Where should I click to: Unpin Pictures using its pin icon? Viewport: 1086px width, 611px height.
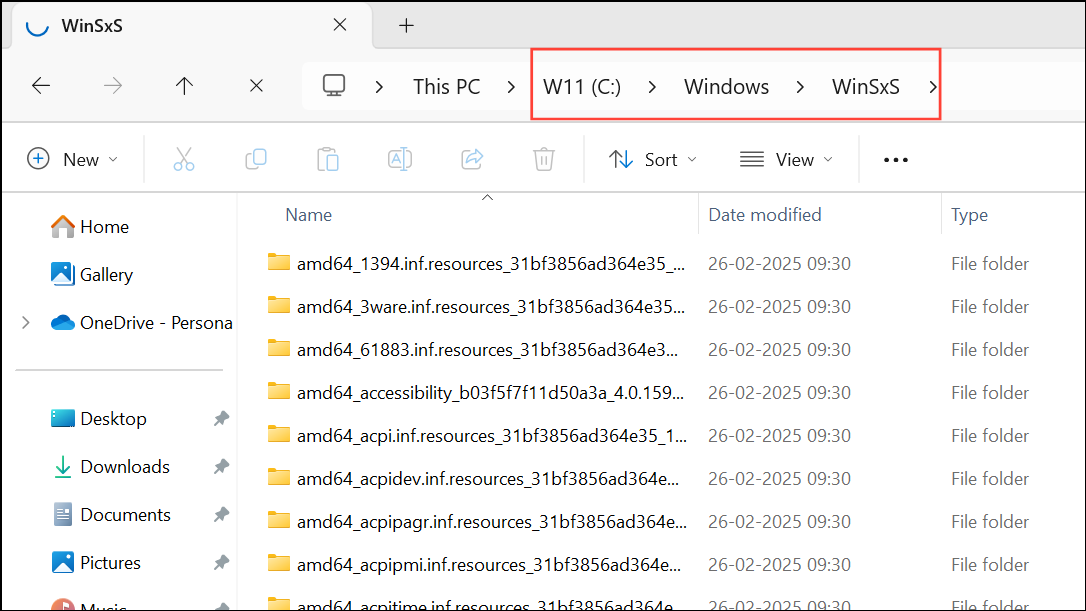coord(221,563)
